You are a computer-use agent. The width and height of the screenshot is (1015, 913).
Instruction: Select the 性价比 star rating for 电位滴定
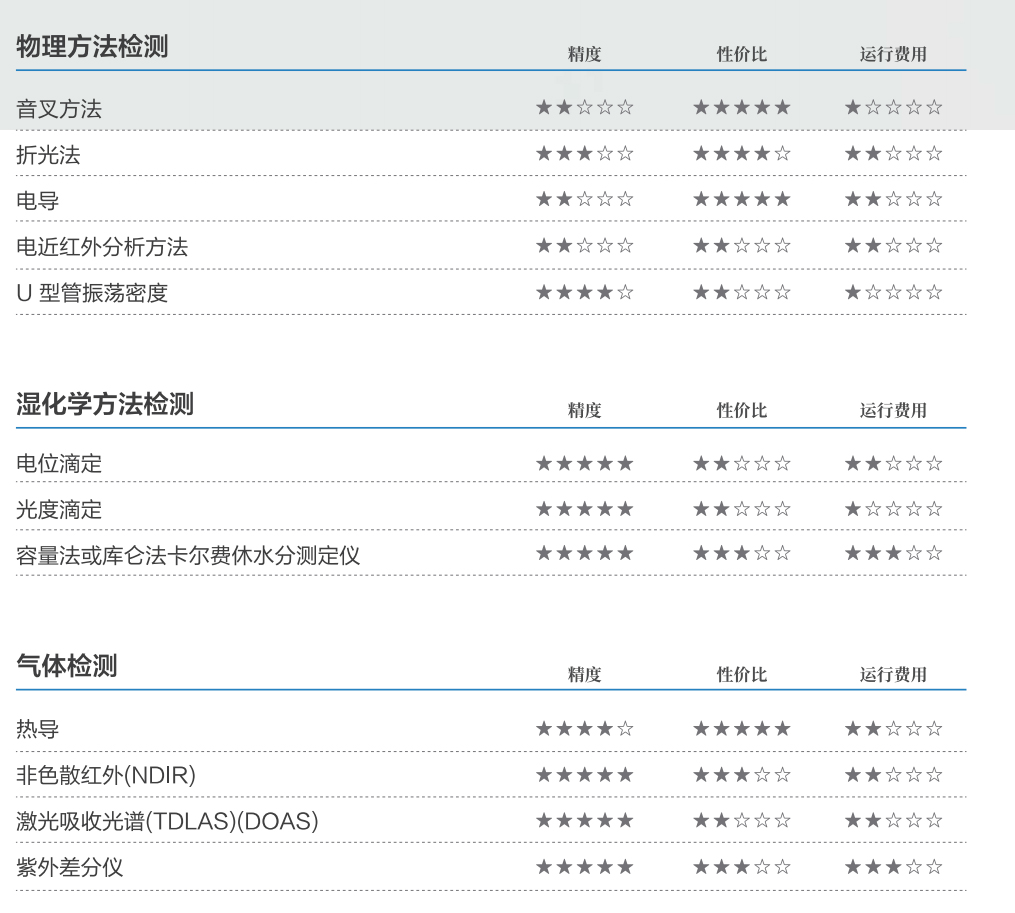(x=741, y=464)
